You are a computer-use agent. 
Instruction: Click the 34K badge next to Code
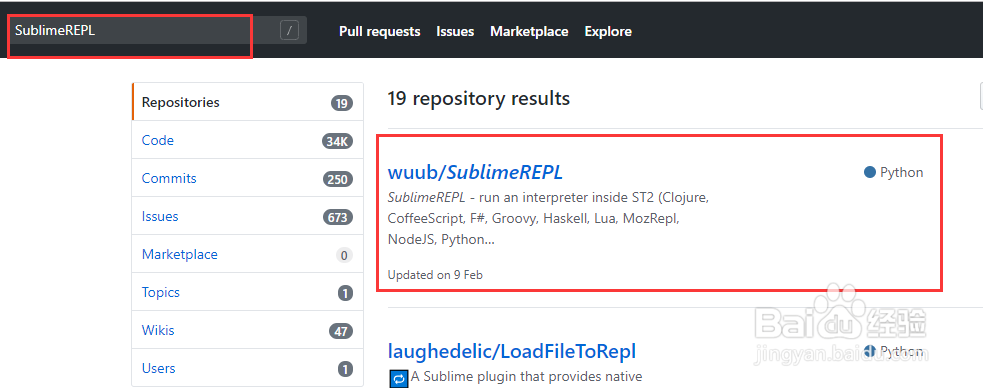pyautogui.click(x=337, y=142)
